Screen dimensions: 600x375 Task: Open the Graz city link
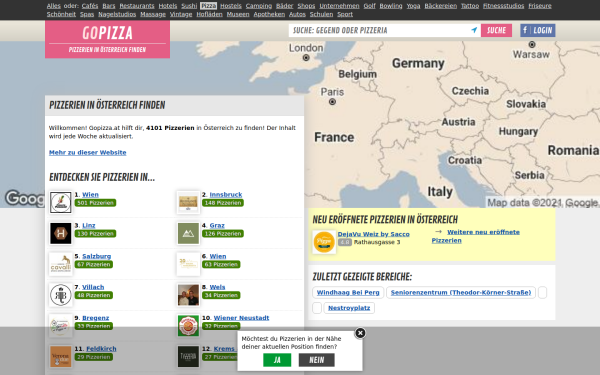tap(217, 226)
